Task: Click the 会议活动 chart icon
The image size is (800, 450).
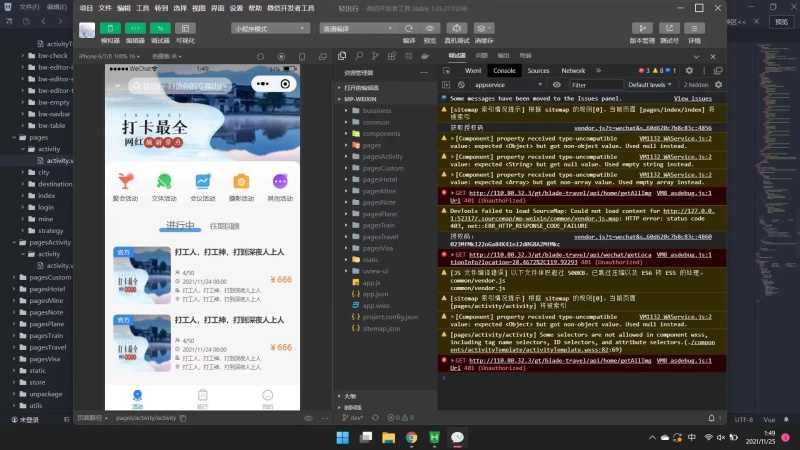Action: point(203,181)
